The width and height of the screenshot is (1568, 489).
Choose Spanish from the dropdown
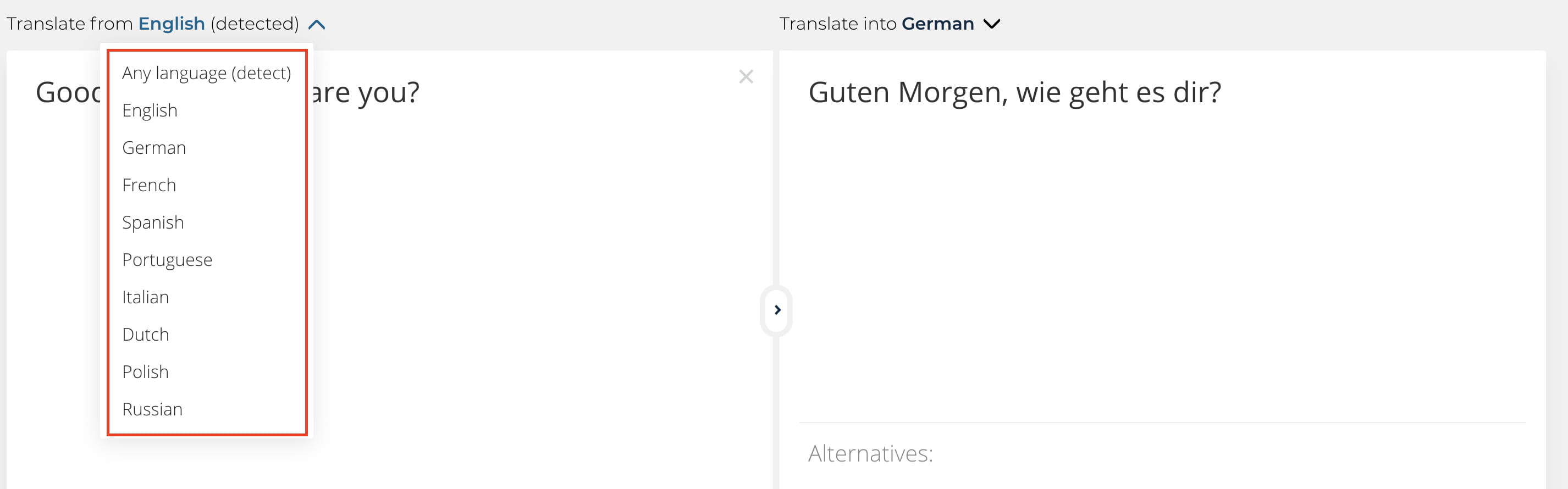click(153, 223)
